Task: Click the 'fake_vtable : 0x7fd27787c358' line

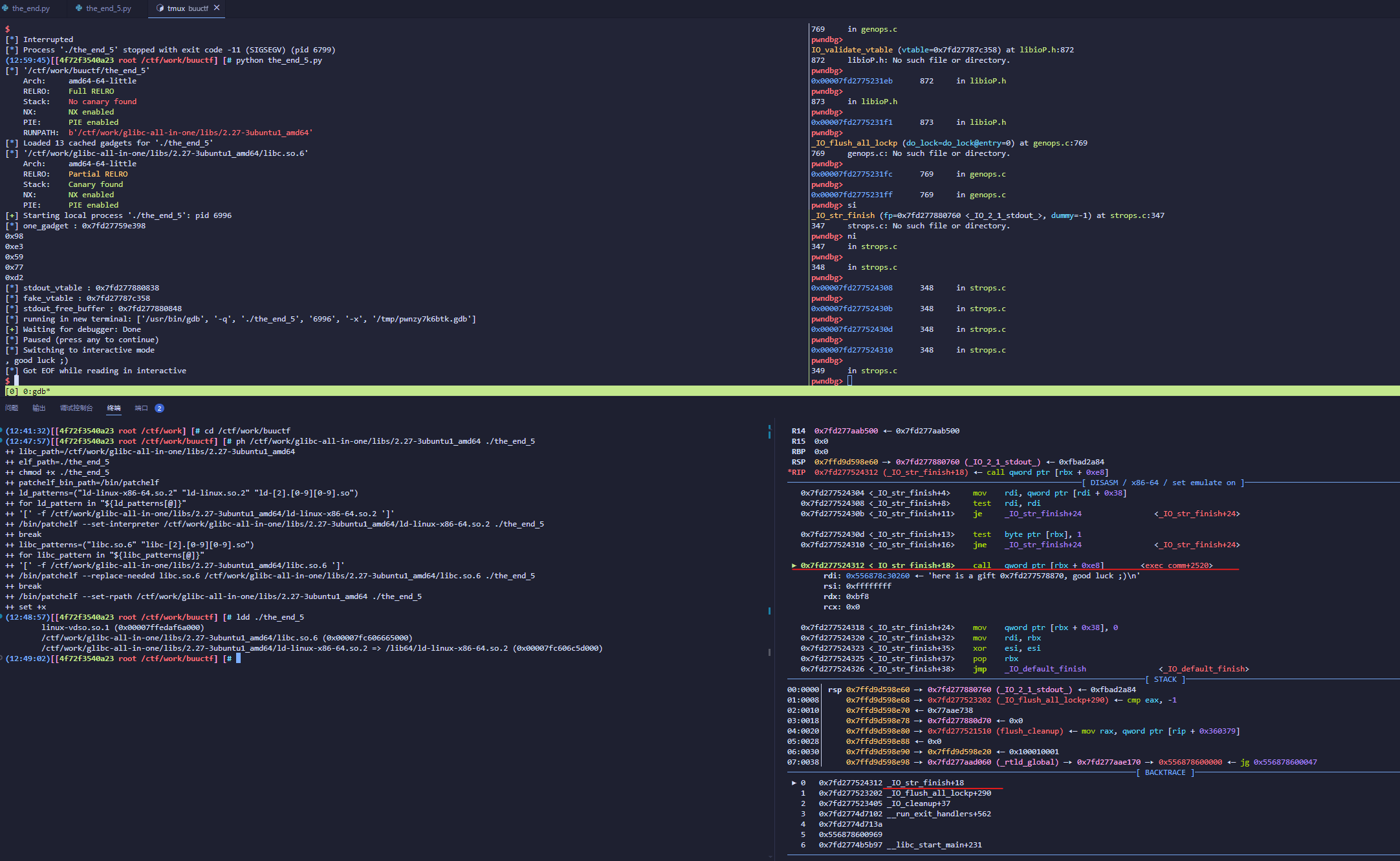Action: tap(78, 298)
